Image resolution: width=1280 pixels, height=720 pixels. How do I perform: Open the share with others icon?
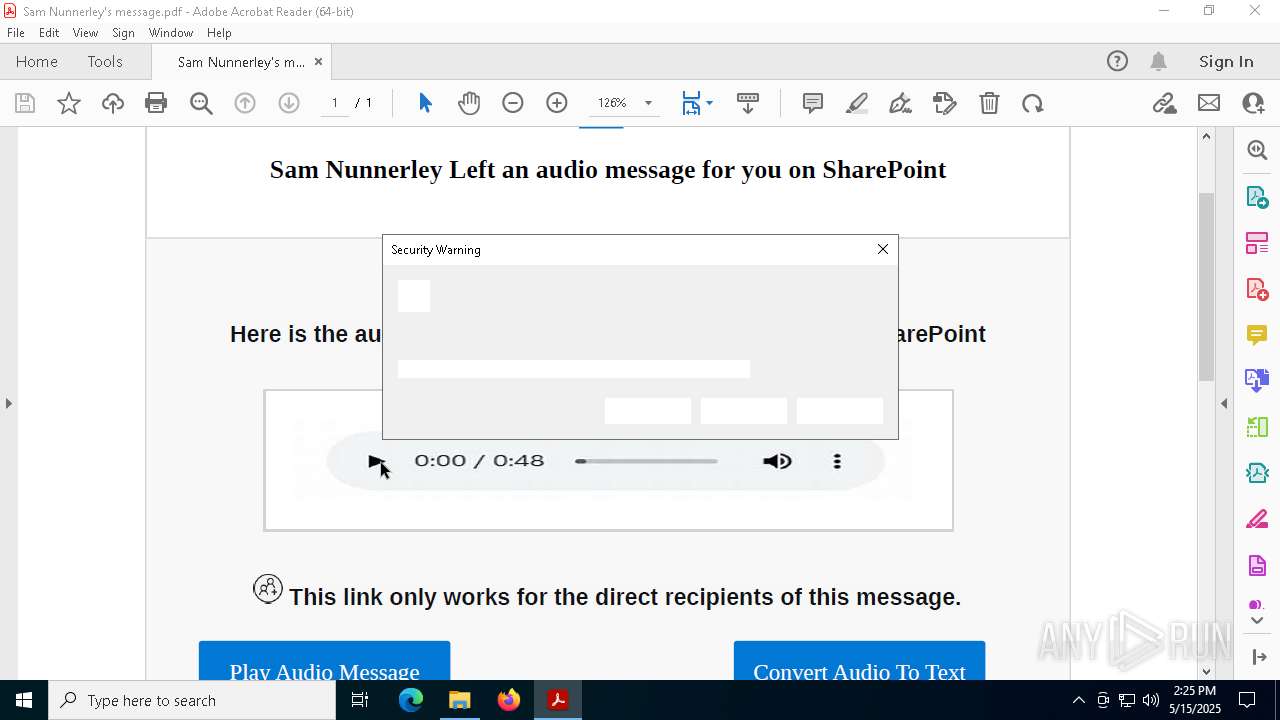tap(1253, 103)
